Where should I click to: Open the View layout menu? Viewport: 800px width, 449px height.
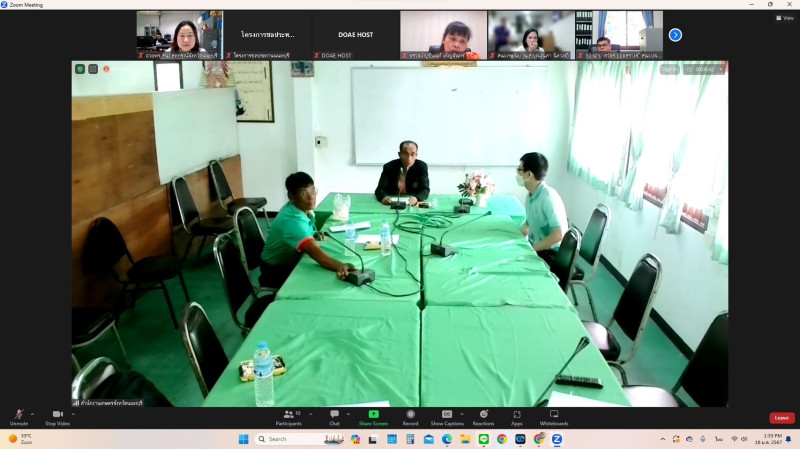(x=784, y=18)
